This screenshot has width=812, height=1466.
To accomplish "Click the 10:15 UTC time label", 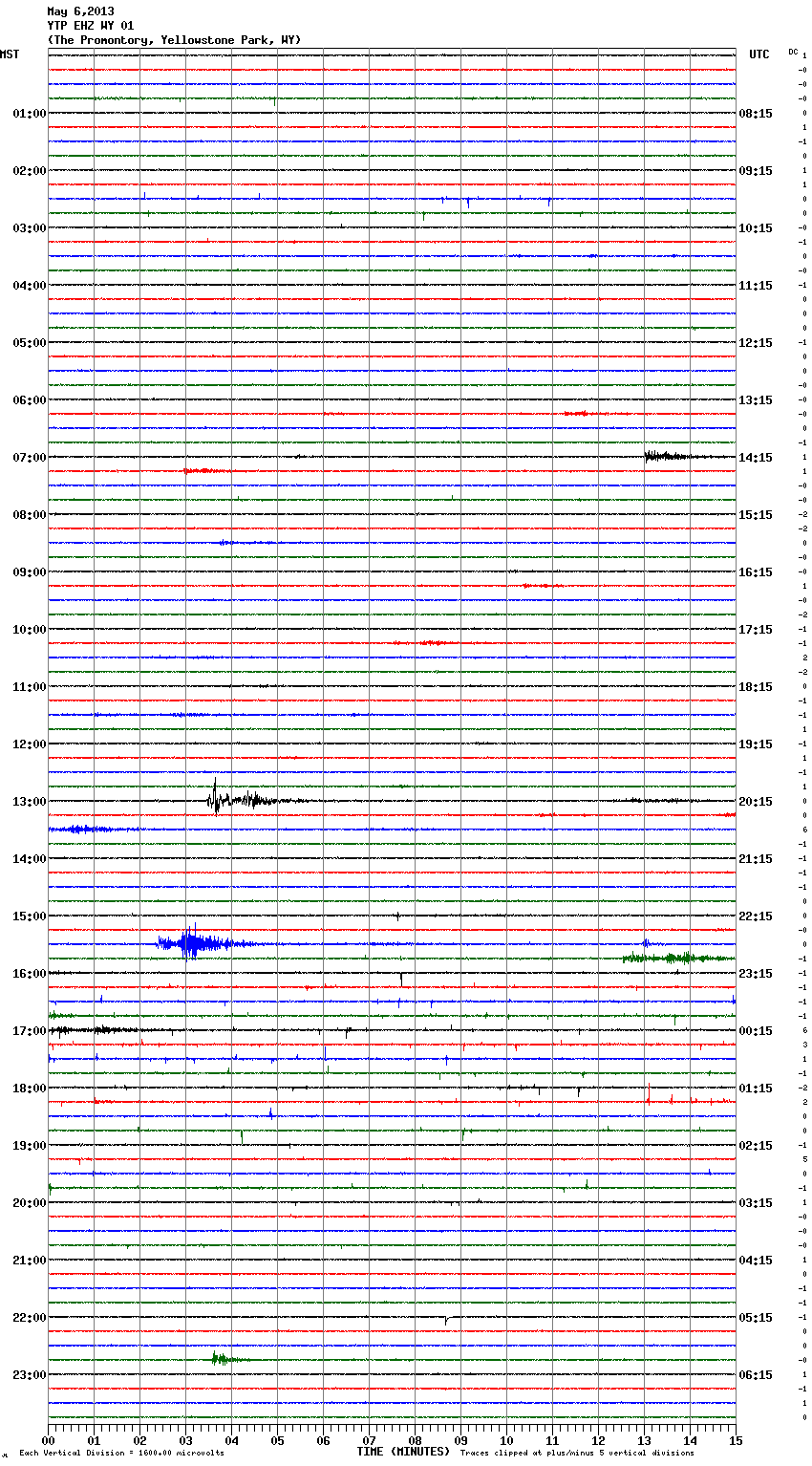I will pyautogui.click(x=756, y=228).
